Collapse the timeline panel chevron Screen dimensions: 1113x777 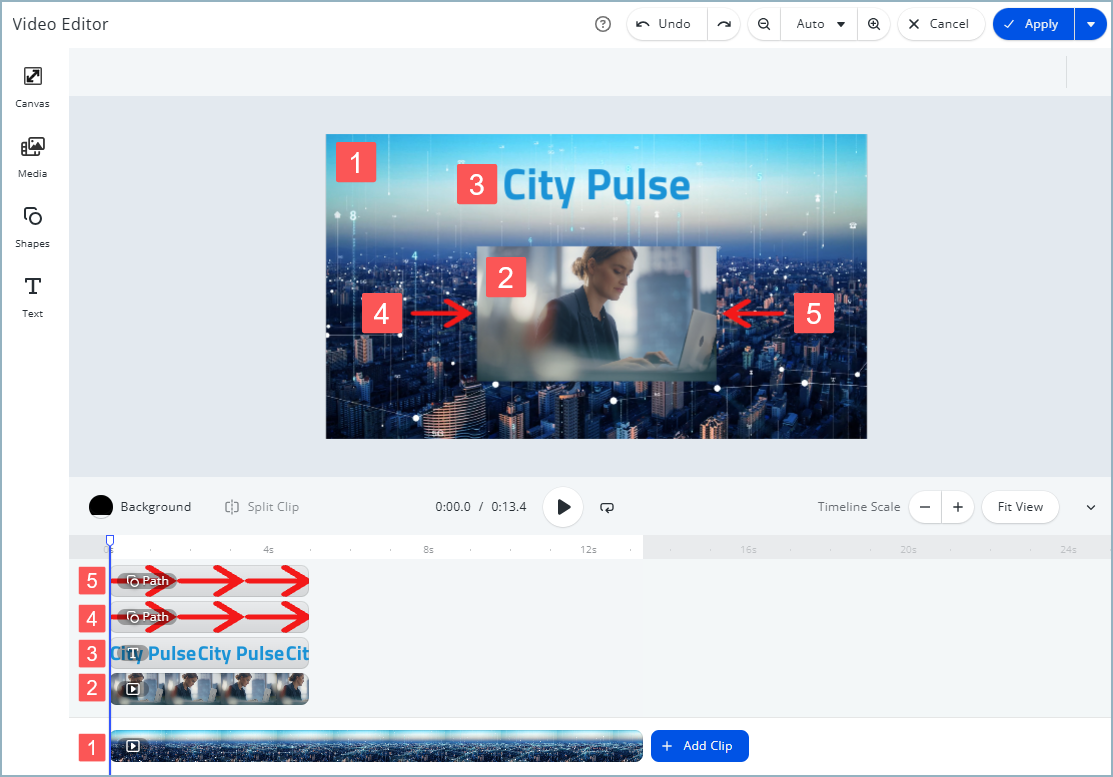click(1090, 507)
